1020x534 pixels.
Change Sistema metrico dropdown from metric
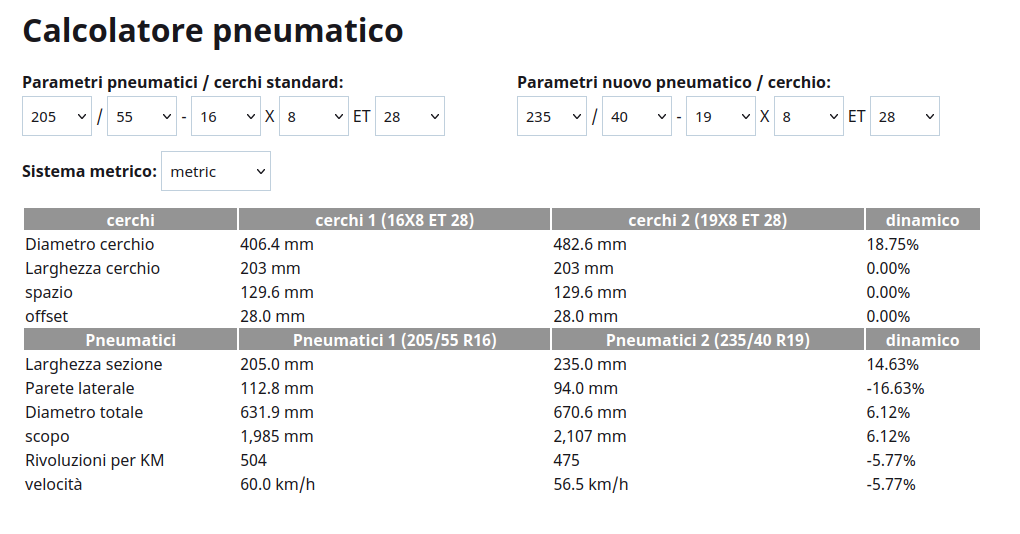point(216,171)
